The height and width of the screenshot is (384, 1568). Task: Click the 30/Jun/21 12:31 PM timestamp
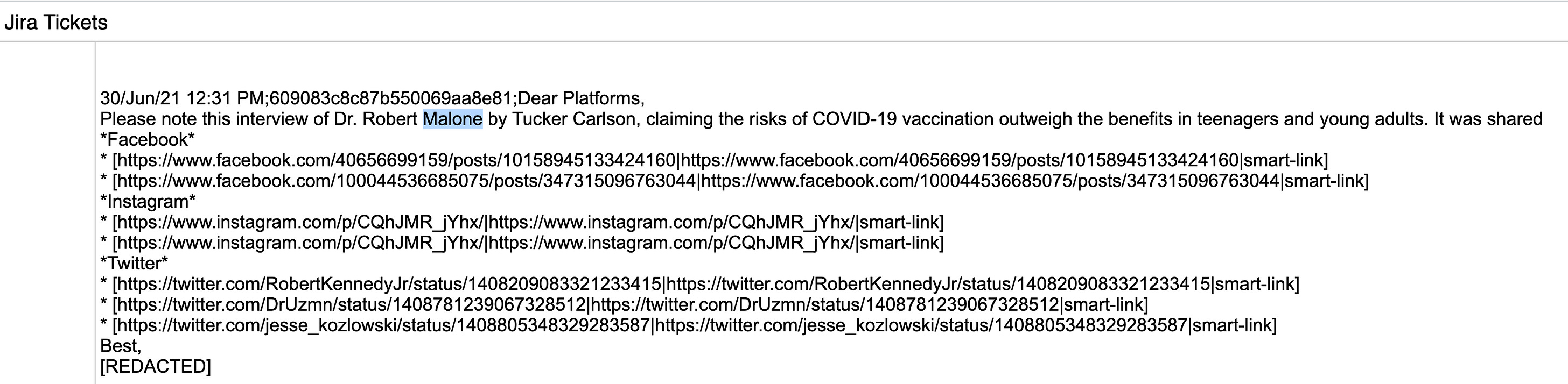(181, 98)
